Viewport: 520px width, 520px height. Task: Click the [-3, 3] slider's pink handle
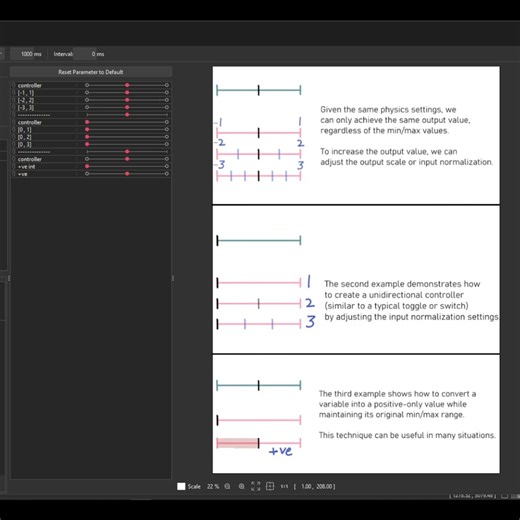coord(127,107)
